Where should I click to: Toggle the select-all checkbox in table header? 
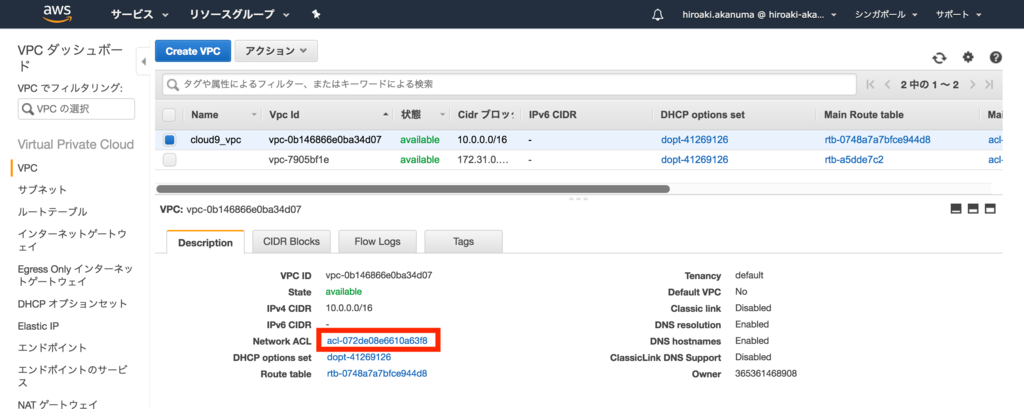click(x=169, y=115)
